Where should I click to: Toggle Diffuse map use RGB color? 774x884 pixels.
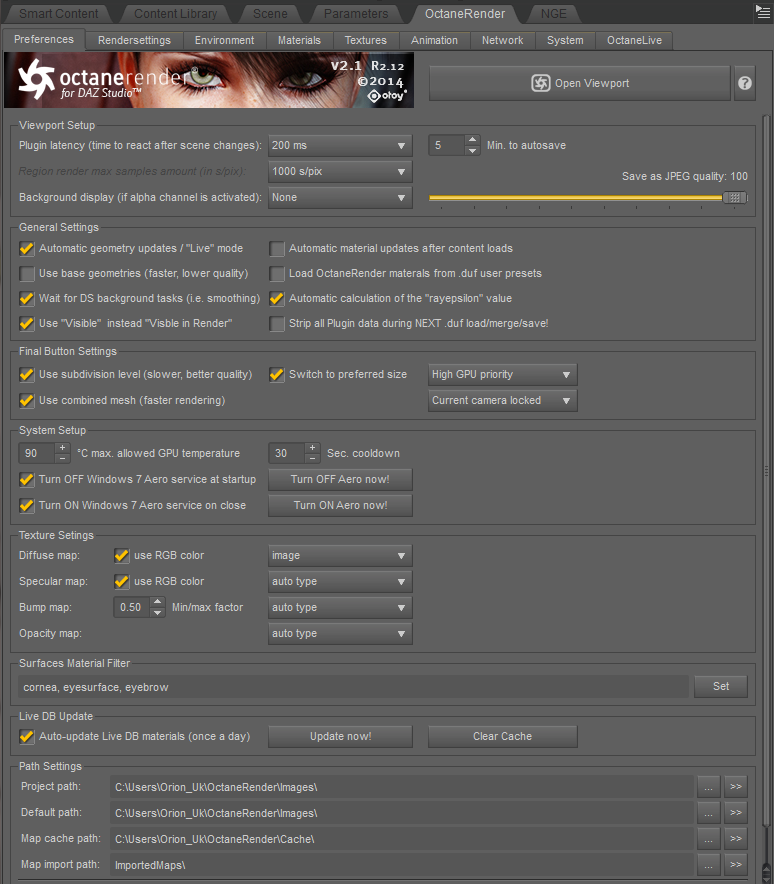coord(122,556)
